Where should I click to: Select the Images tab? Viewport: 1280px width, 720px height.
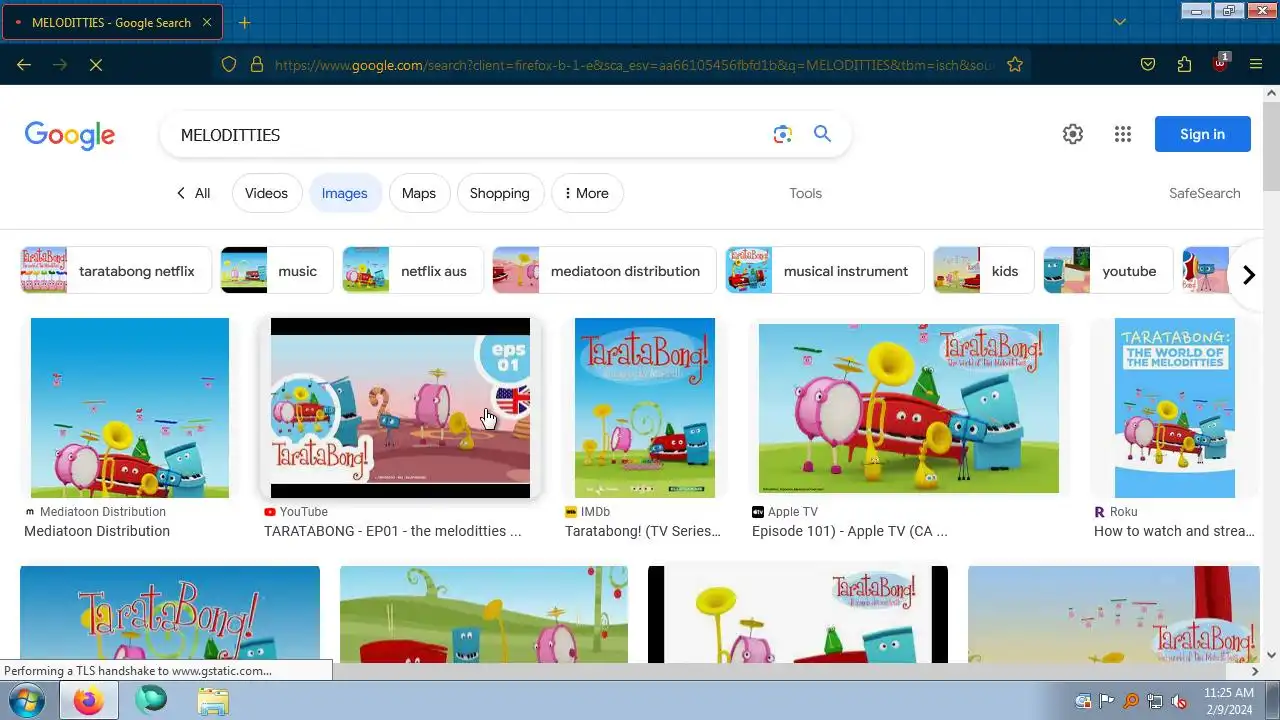point(344,193)
